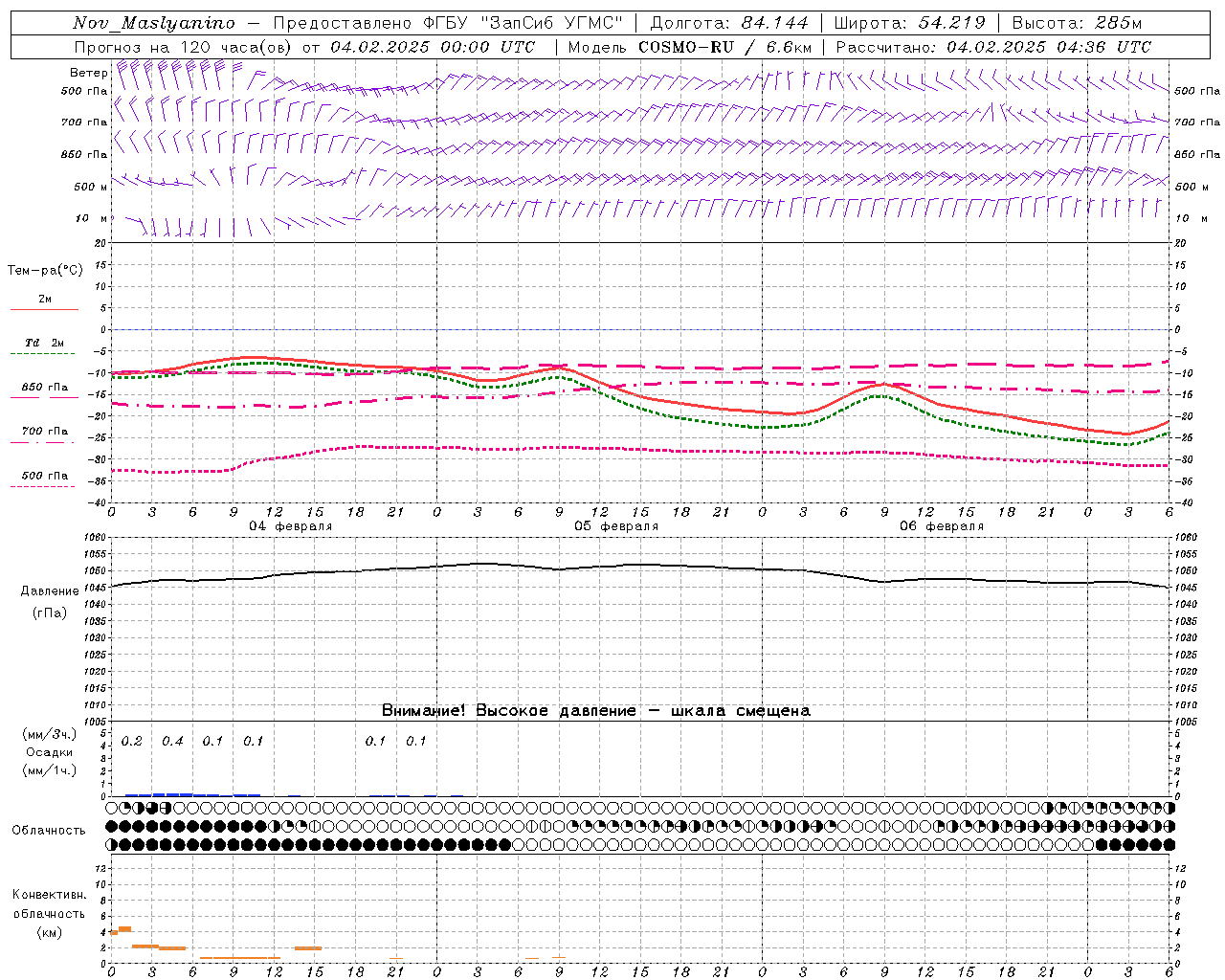
Task: Click the 500 м wind level label on the left
Action: coord(91,187)
